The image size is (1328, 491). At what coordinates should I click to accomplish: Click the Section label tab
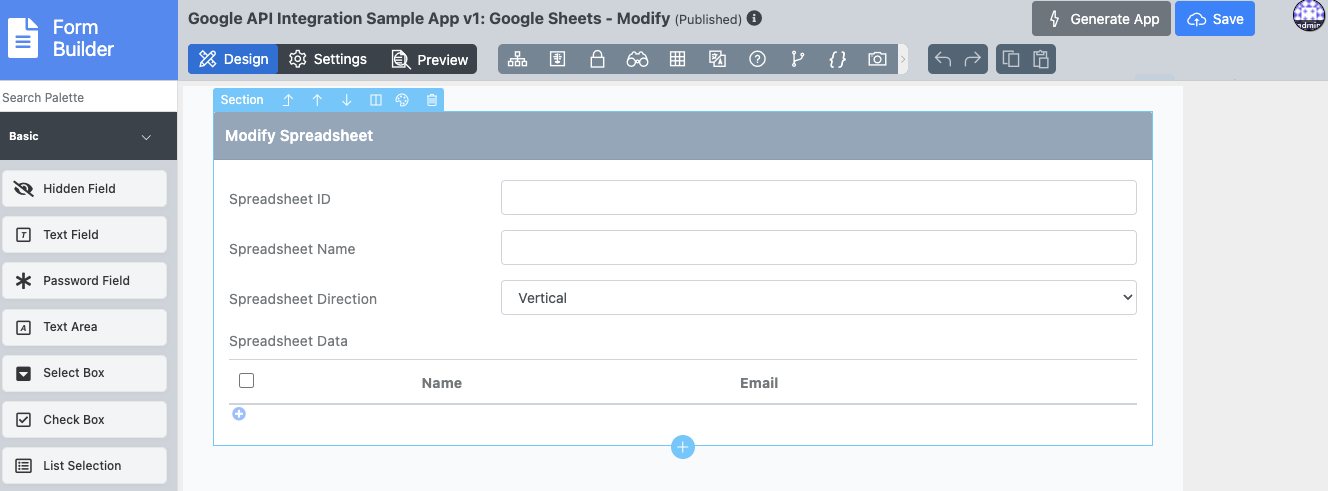(242, 100)
